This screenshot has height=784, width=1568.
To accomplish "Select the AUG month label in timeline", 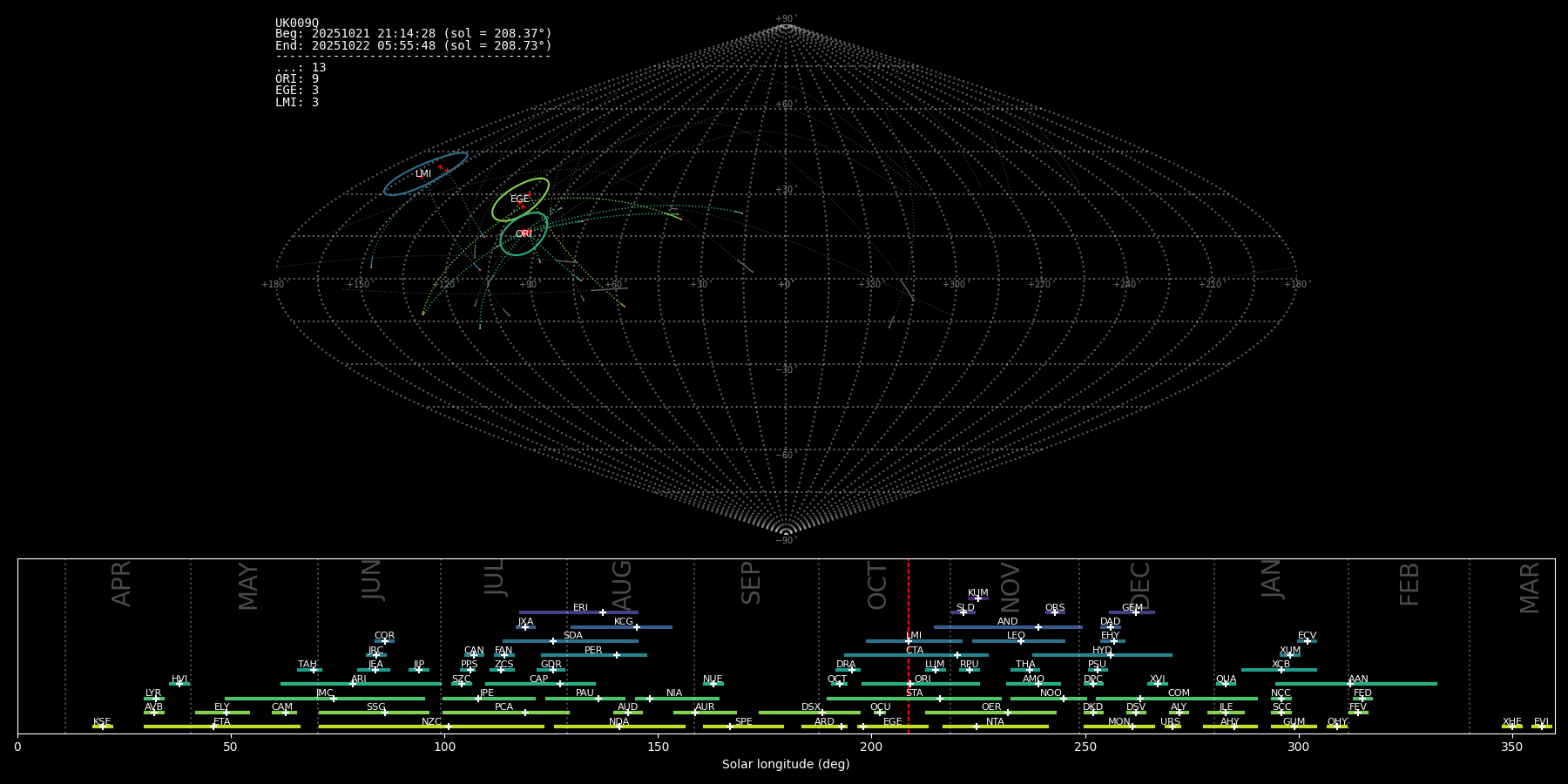I will coord(622,585).
